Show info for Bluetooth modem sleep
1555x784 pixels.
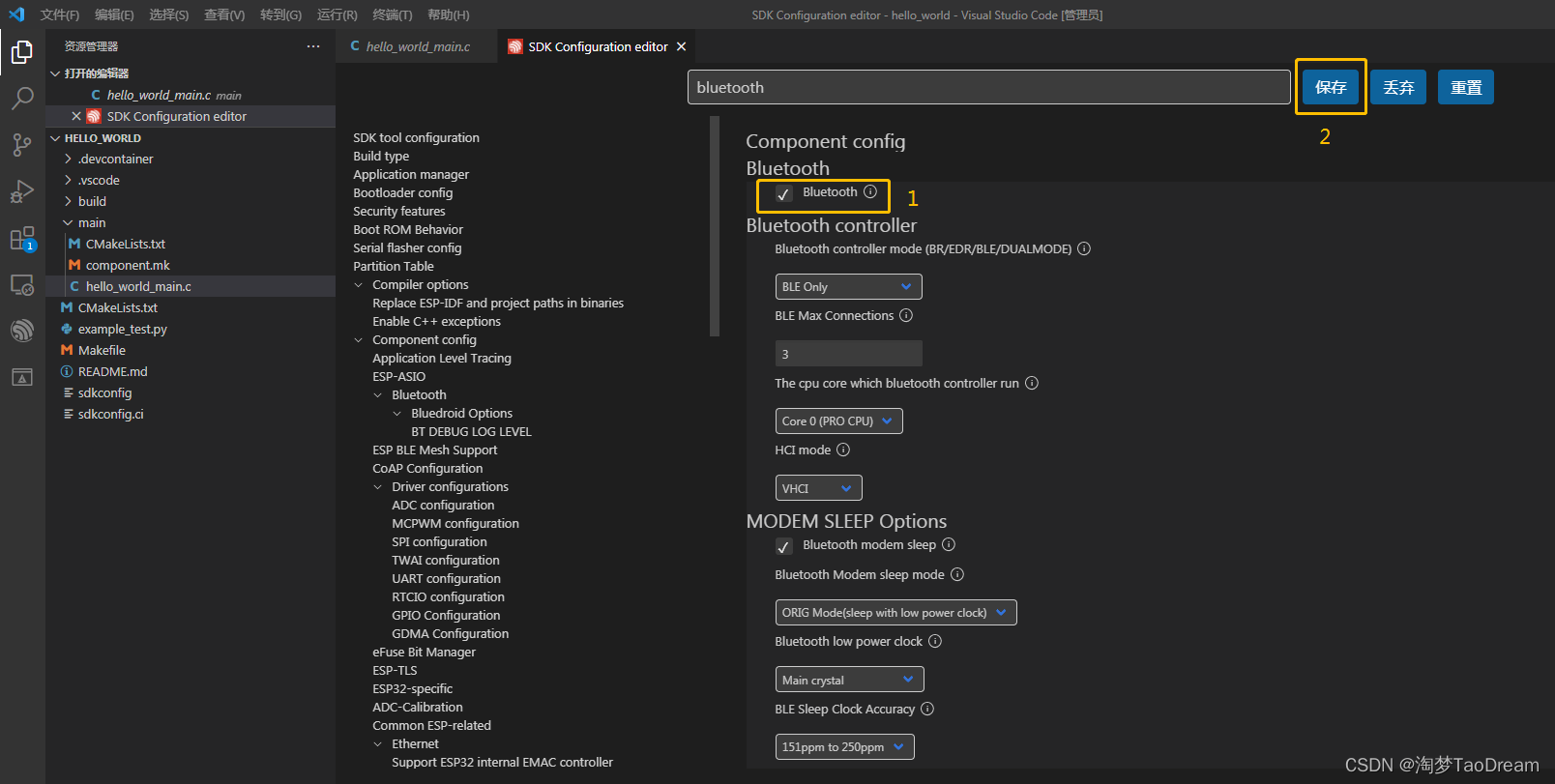[x=949, y=544]
